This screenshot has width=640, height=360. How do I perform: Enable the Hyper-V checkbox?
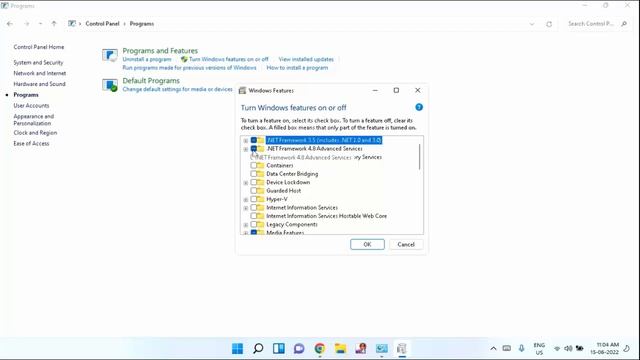[254, 199]
